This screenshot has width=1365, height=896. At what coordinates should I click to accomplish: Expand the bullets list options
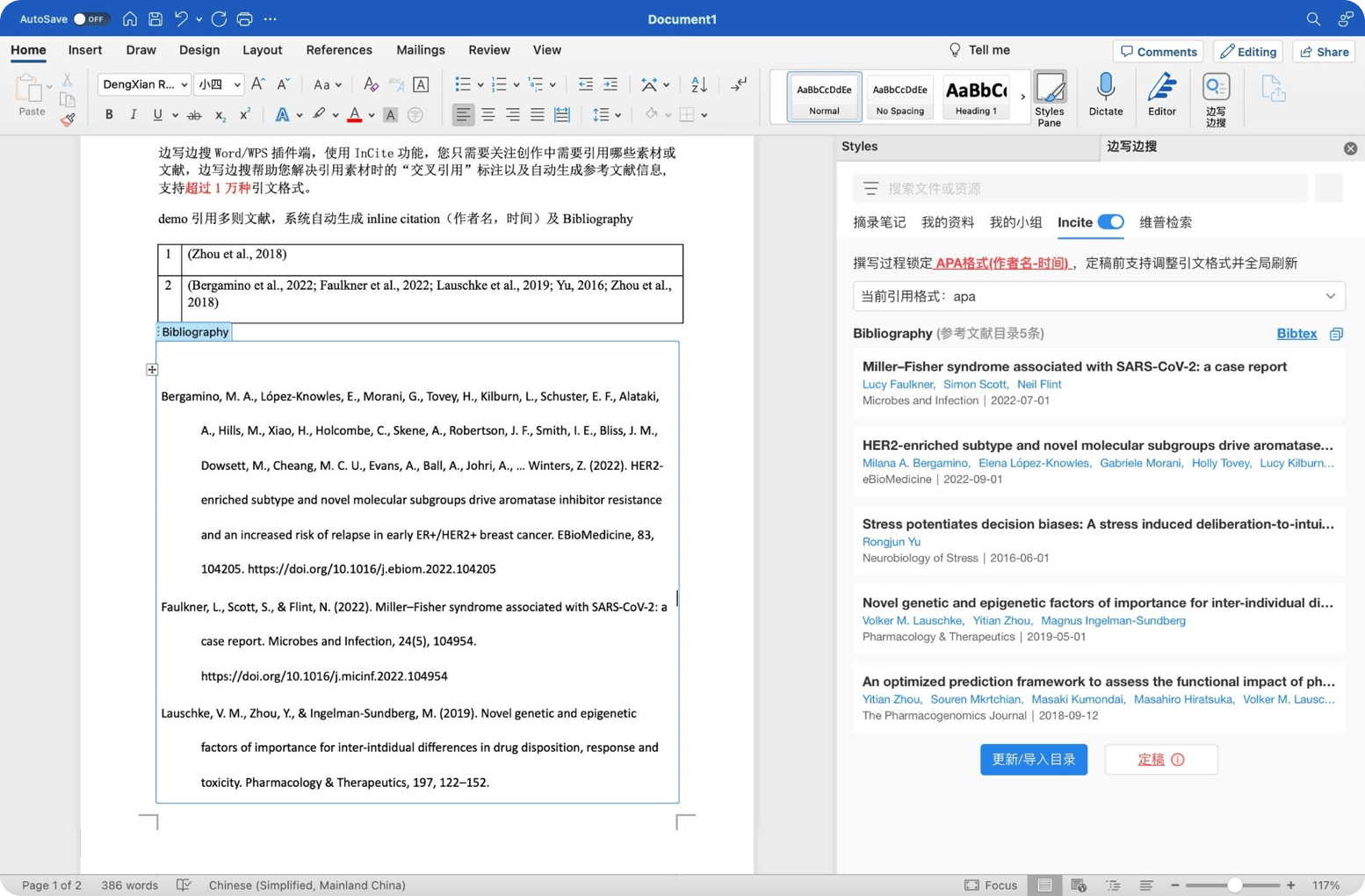480,84
